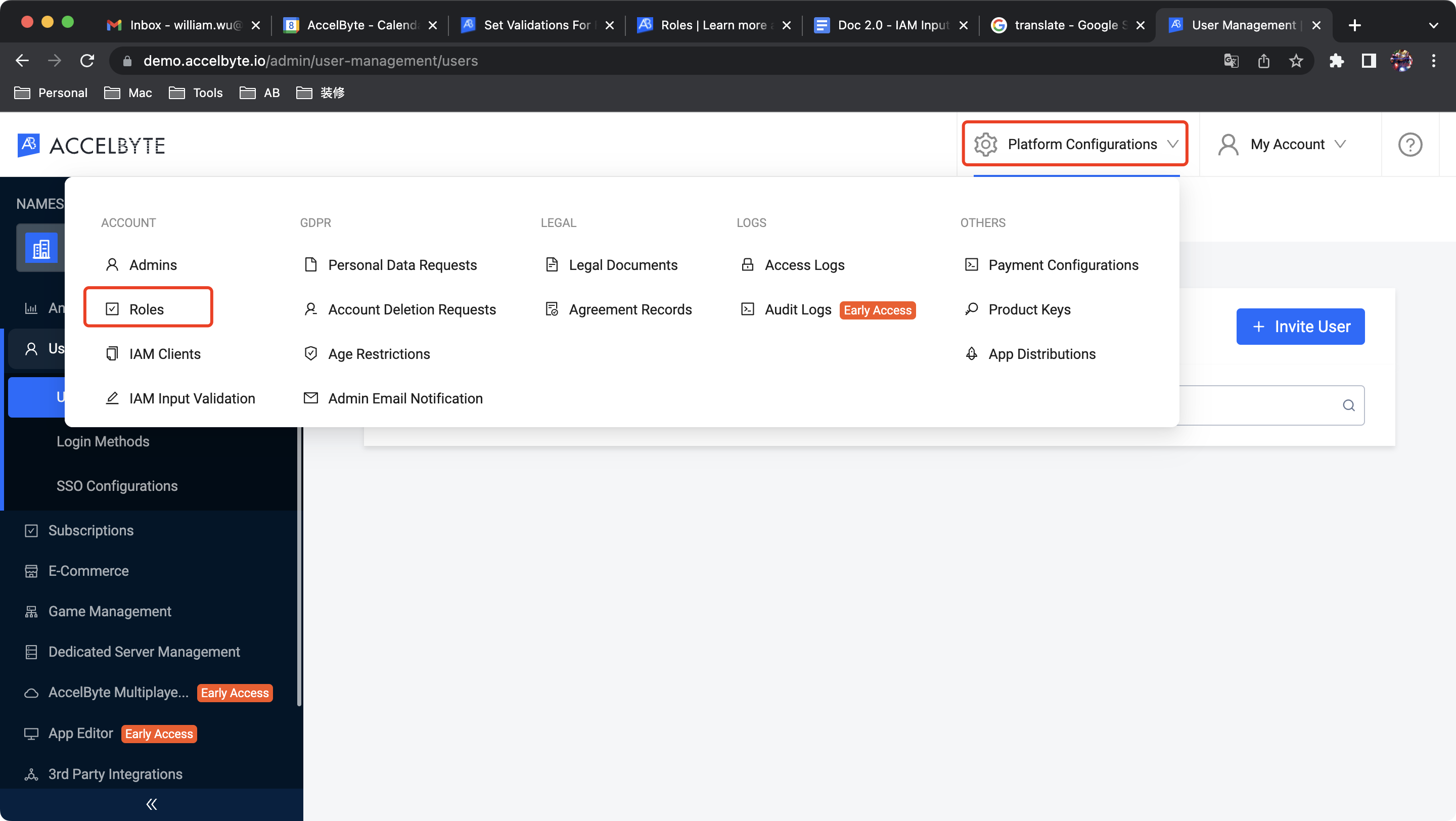Focus the user search input field
This screenshot has height=821, width=1456.
pos(1272,405)
